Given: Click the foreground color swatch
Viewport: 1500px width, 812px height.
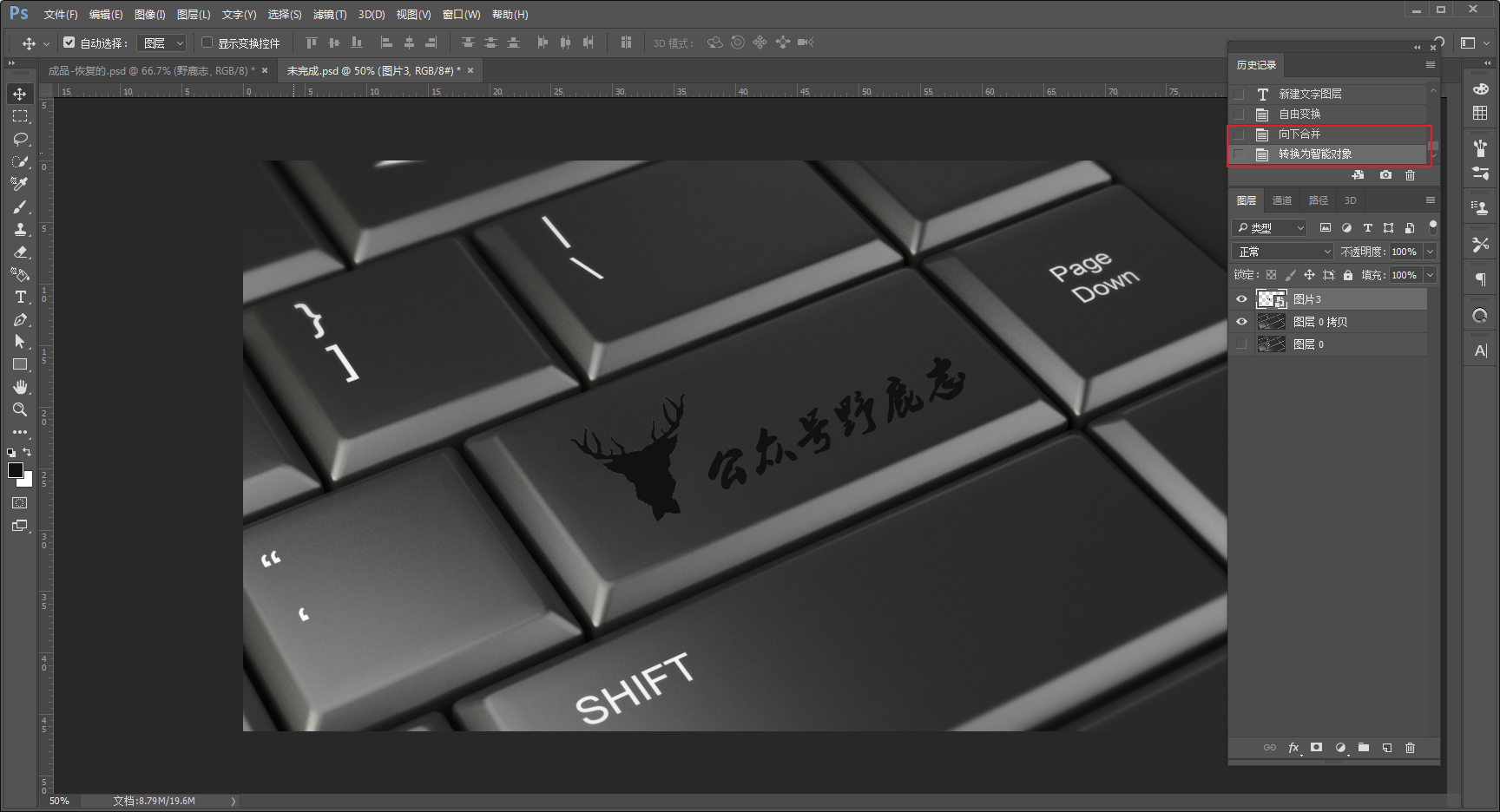Looking at the screenshot, I should click(x=15, y=469).
